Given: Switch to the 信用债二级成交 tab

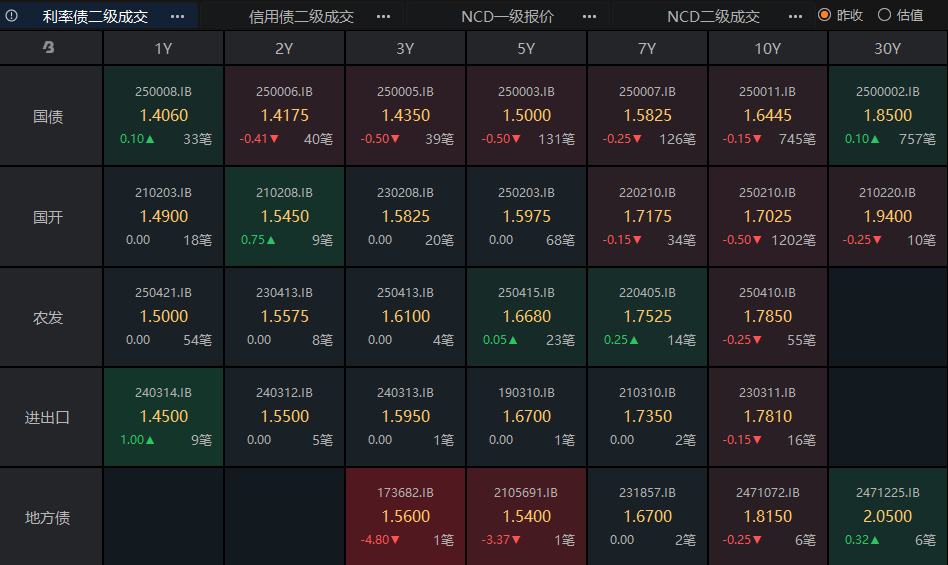Looking at the screenshot, I should [x=301, y=16].
